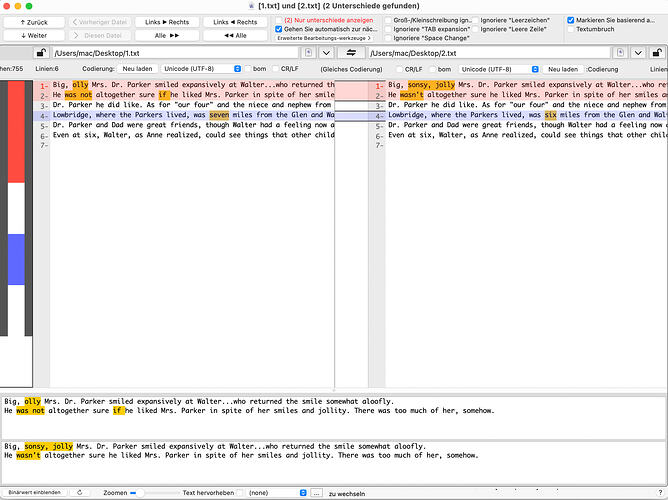
Task: Toggle the right file lock icon
Action: (657, 53)
